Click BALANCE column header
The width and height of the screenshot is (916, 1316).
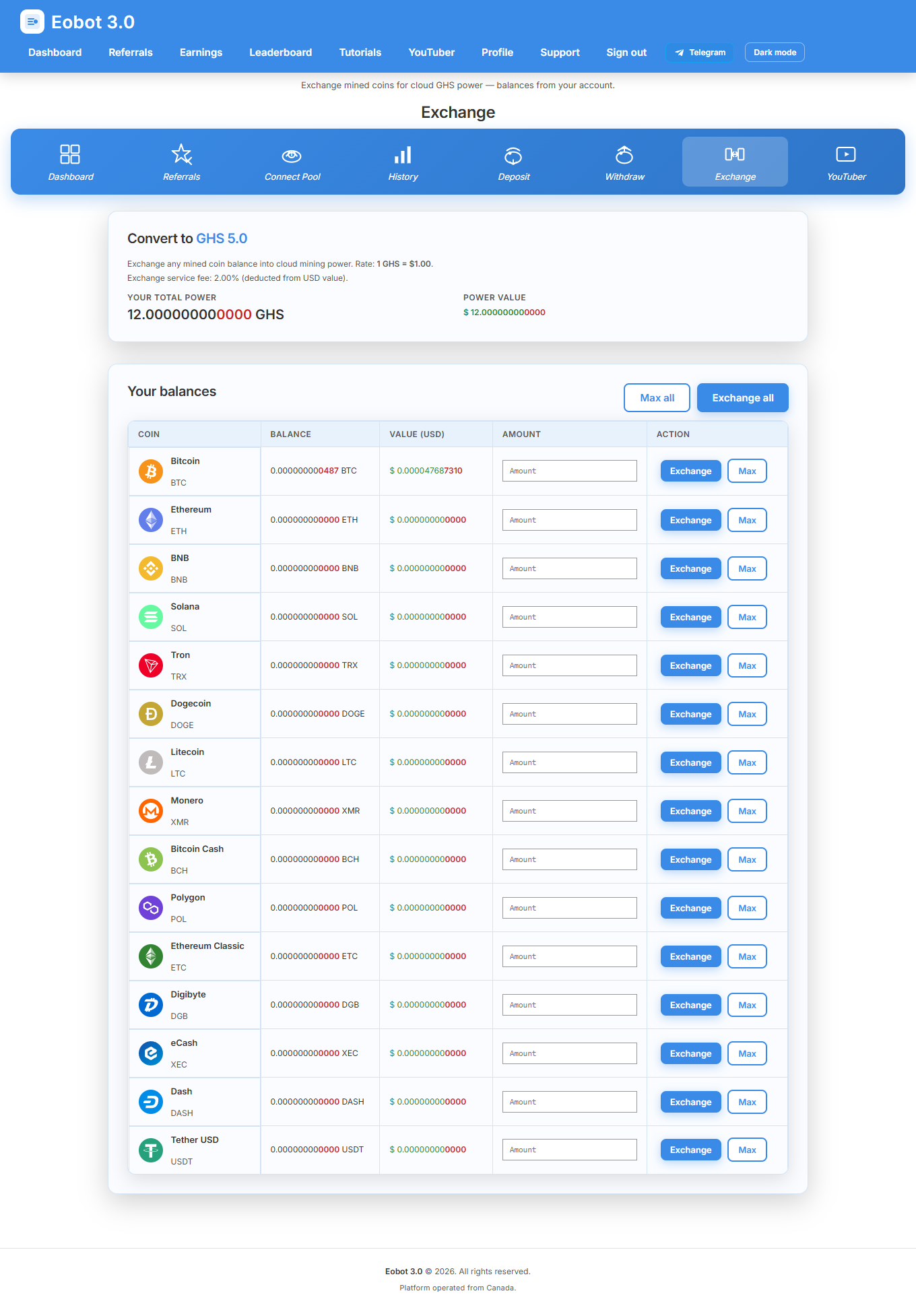coord(290,434)
